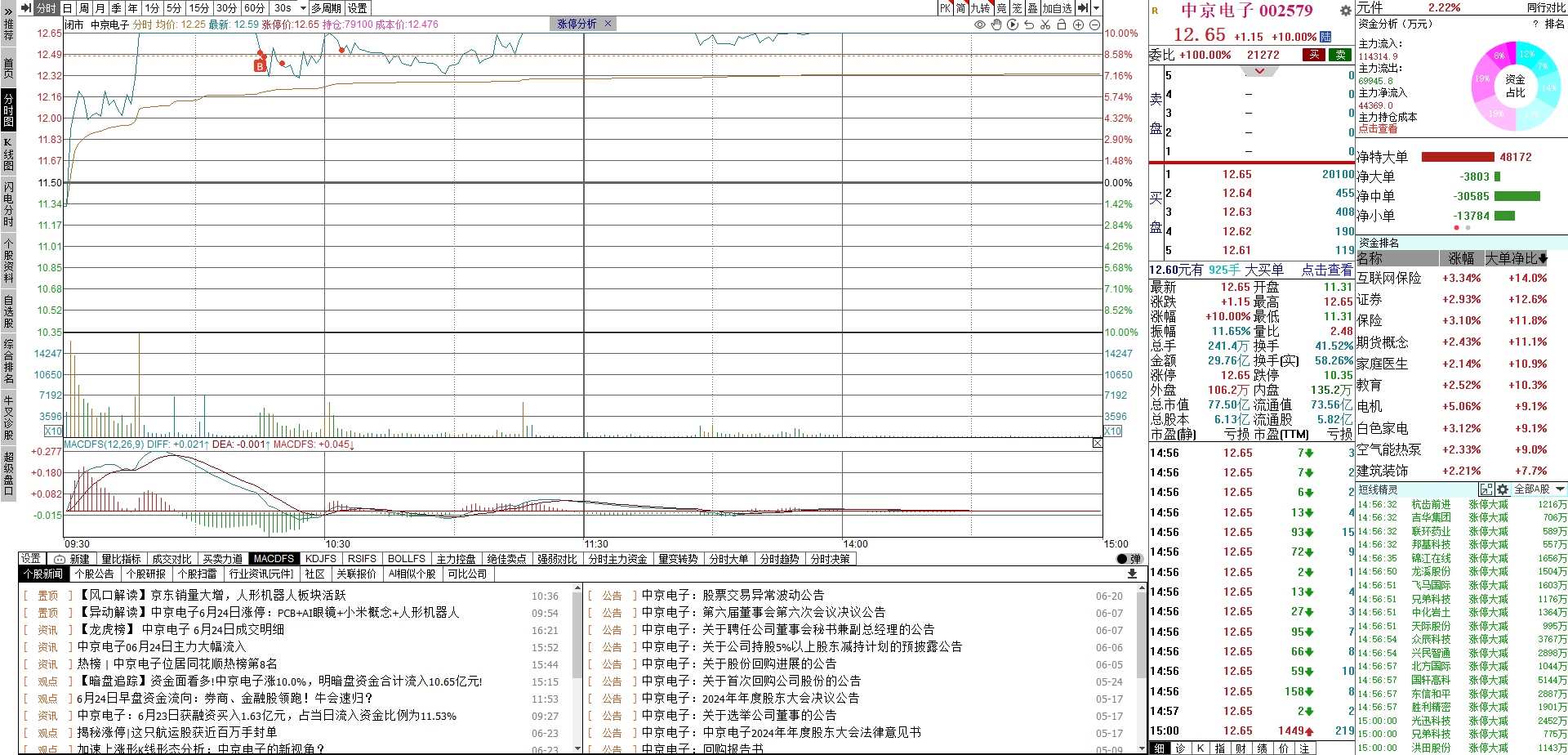This screenshot has height=755, width=1568.
Task: Open the 社区 community tab
Action: (x=315, y=574)
